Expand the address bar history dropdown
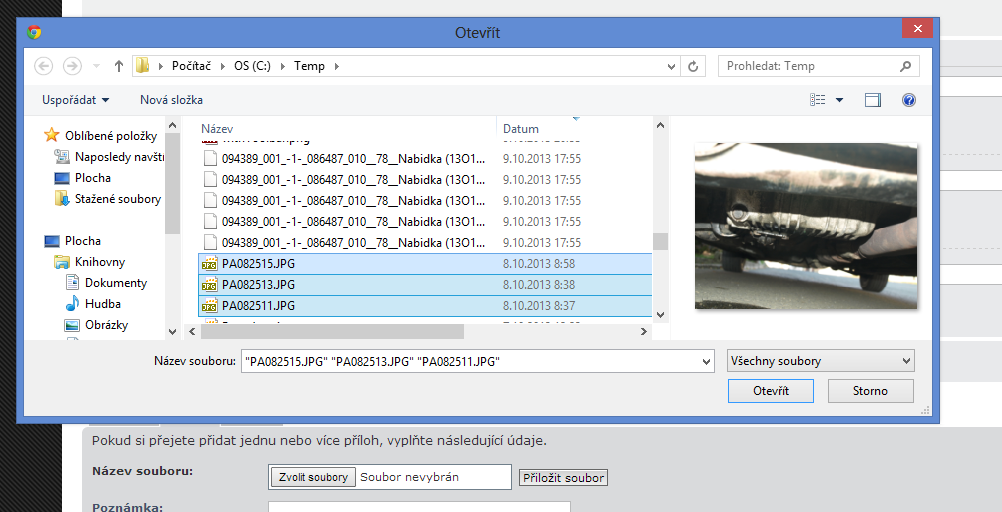Viewport: 1002px width, 512px height. [672, 66]
